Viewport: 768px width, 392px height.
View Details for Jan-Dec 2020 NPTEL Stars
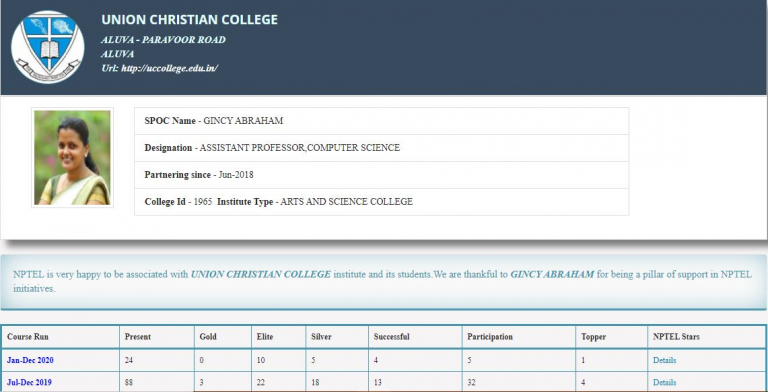pyautogui.click(x=664, y=360)
